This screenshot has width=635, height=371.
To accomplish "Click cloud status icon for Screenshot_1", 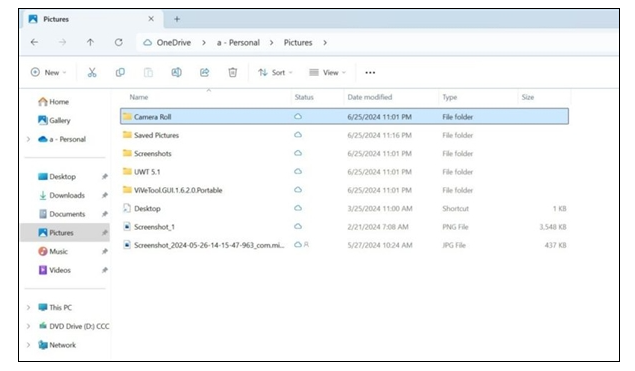I will coord(298,226).
